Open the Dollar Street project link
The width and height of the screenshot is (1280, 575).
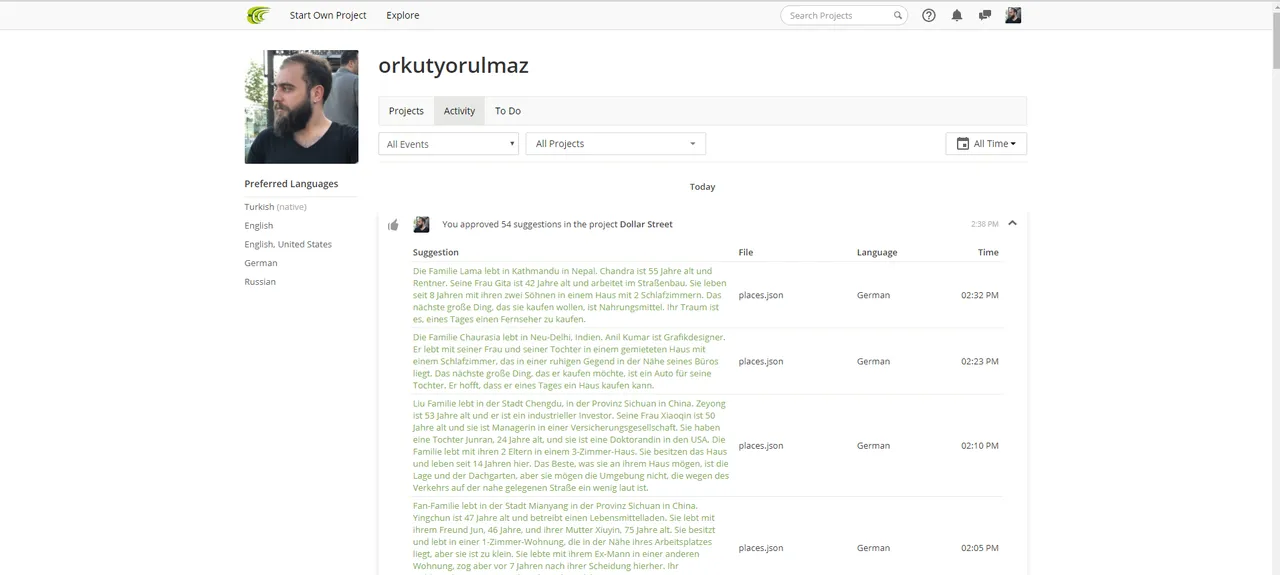click(646, 225)
